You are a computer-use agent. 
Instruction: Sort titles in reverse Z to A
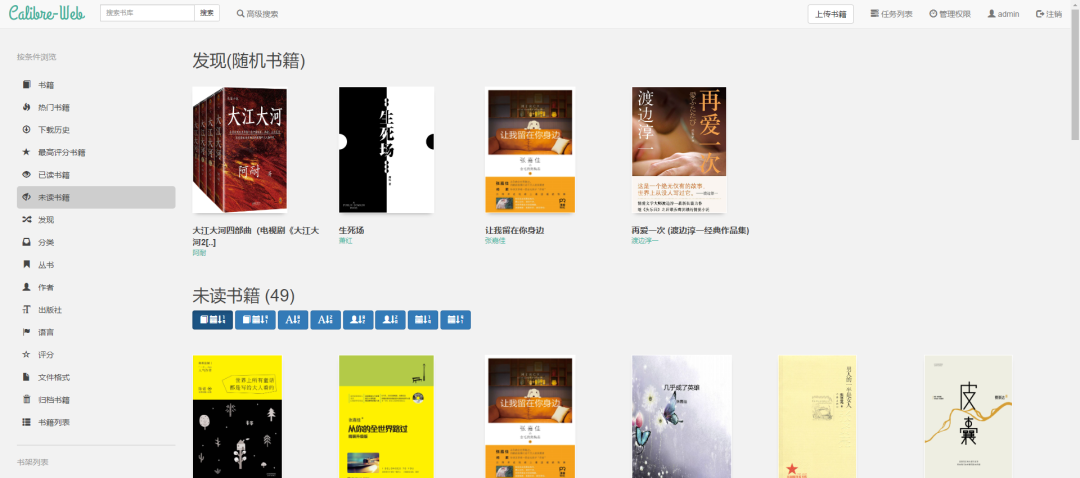click(x=325, y=320)
